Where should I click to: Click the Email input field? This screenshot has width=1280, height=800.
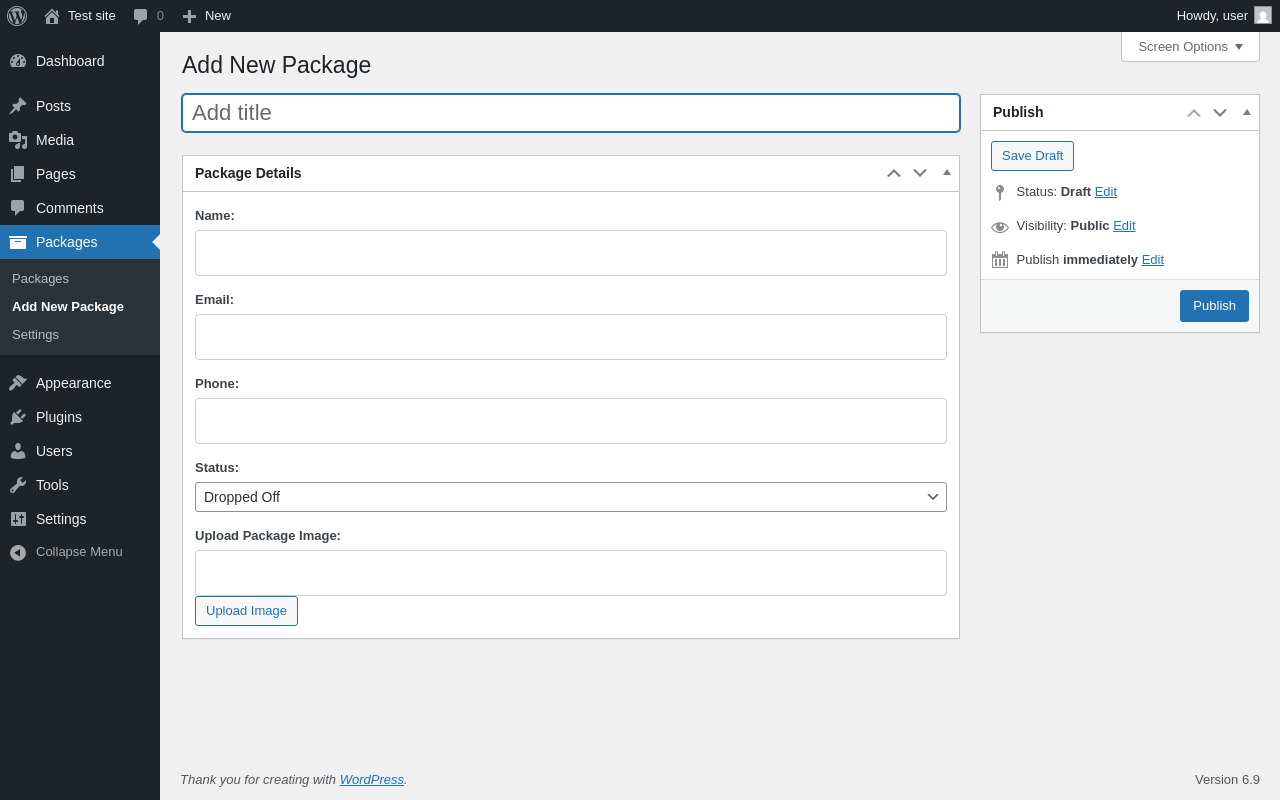[x=571, y=337]
